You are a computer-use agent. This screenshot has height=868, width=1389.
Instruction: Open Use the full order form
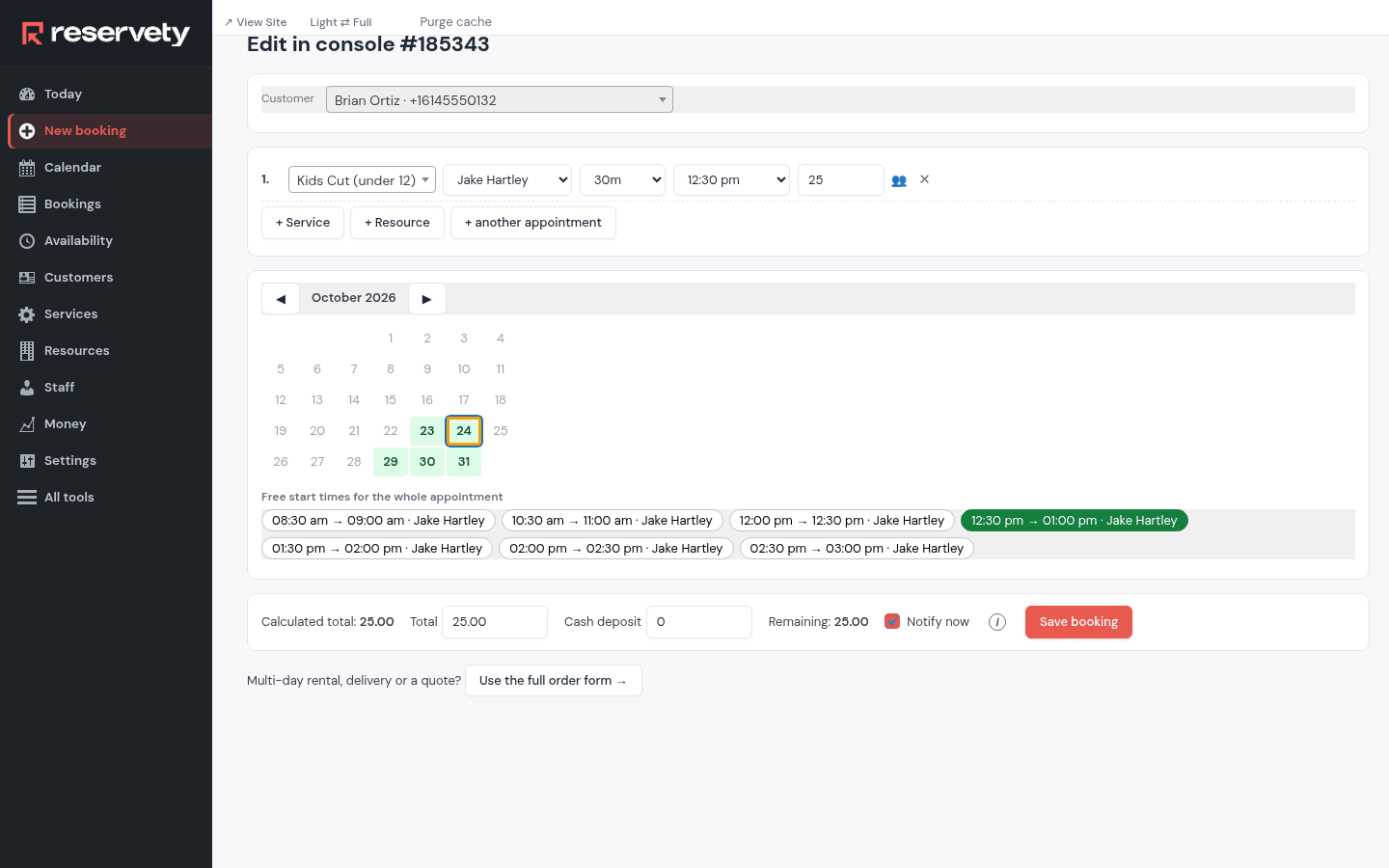click(x=554, y=681)
